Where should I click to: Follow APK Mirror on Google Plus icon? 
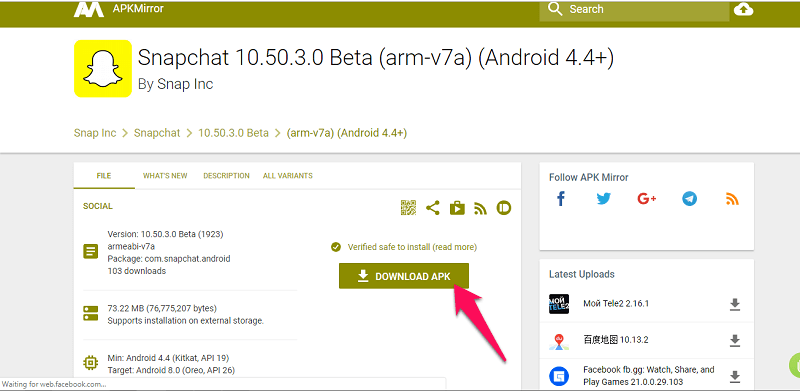(x=646, y=199)
